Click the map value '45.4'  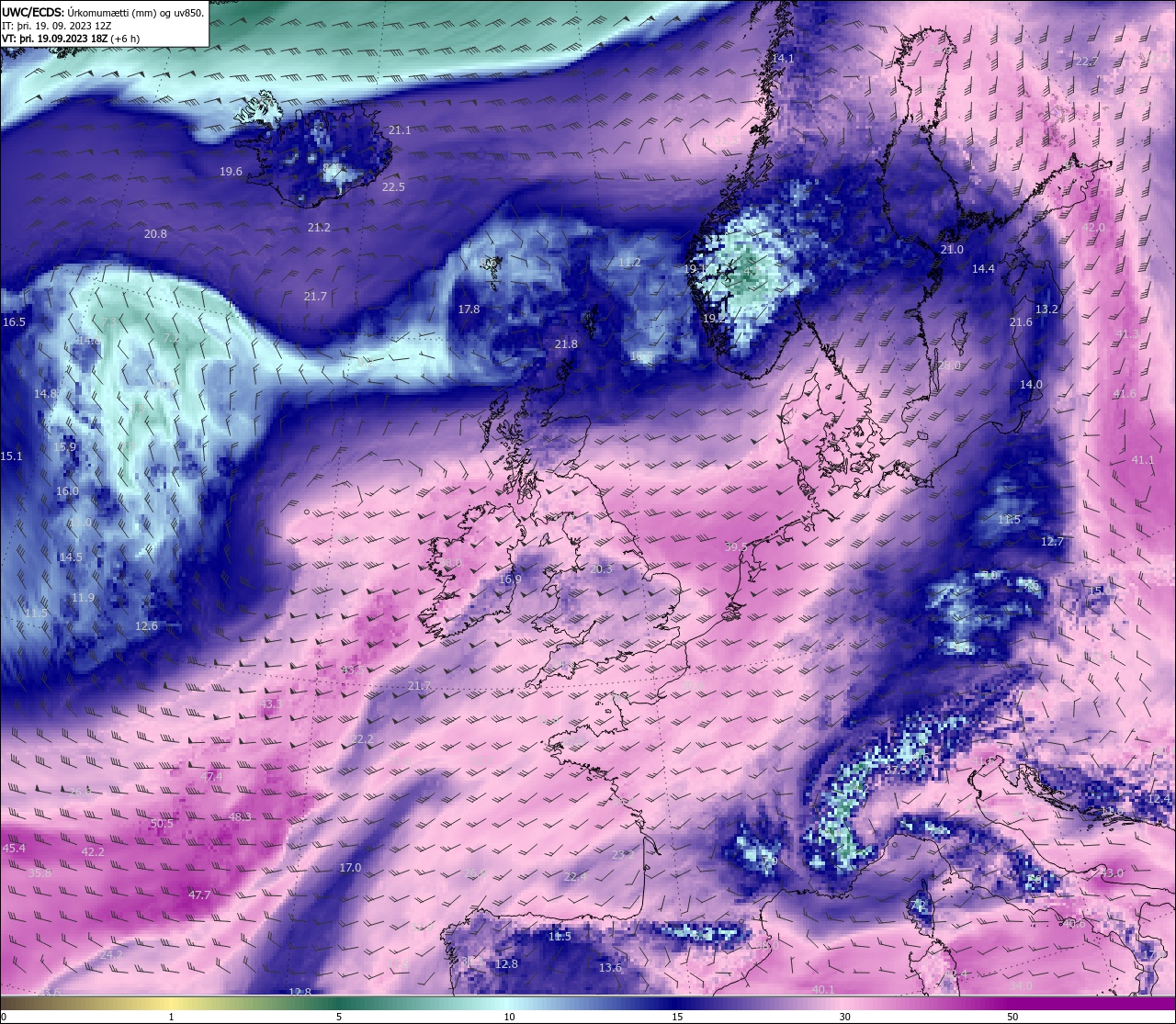pyautogui.click(x=14, y=849)
